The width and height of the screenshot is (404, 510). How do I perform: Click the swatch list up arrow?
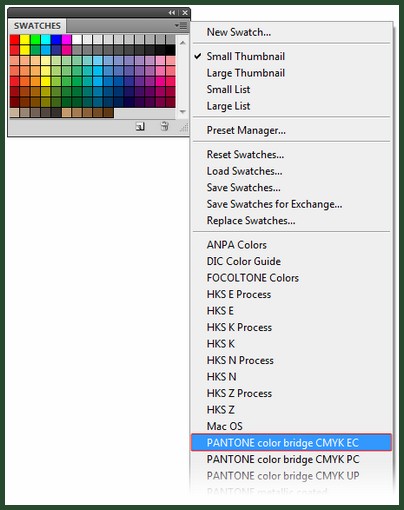(183, 43)
